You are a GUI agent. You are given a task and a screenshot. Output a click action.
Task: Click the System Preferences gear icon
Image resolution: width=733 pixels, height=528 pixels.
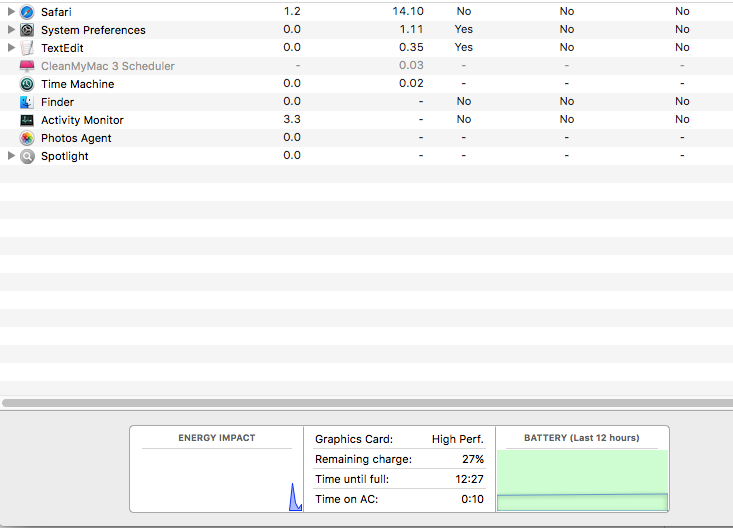[27, 30]
